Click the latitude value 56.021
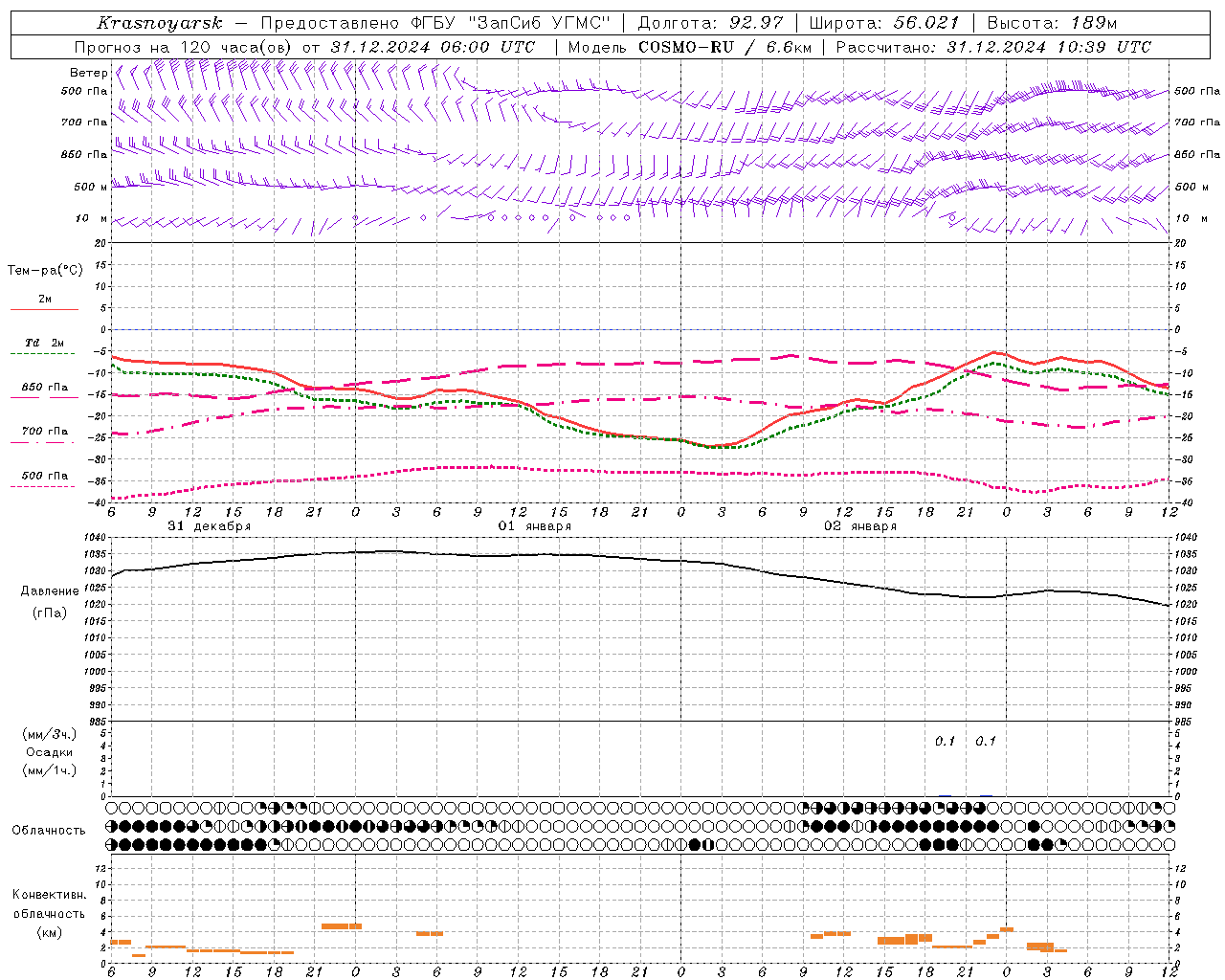1225x980 pixels. (x=926, y=23)
